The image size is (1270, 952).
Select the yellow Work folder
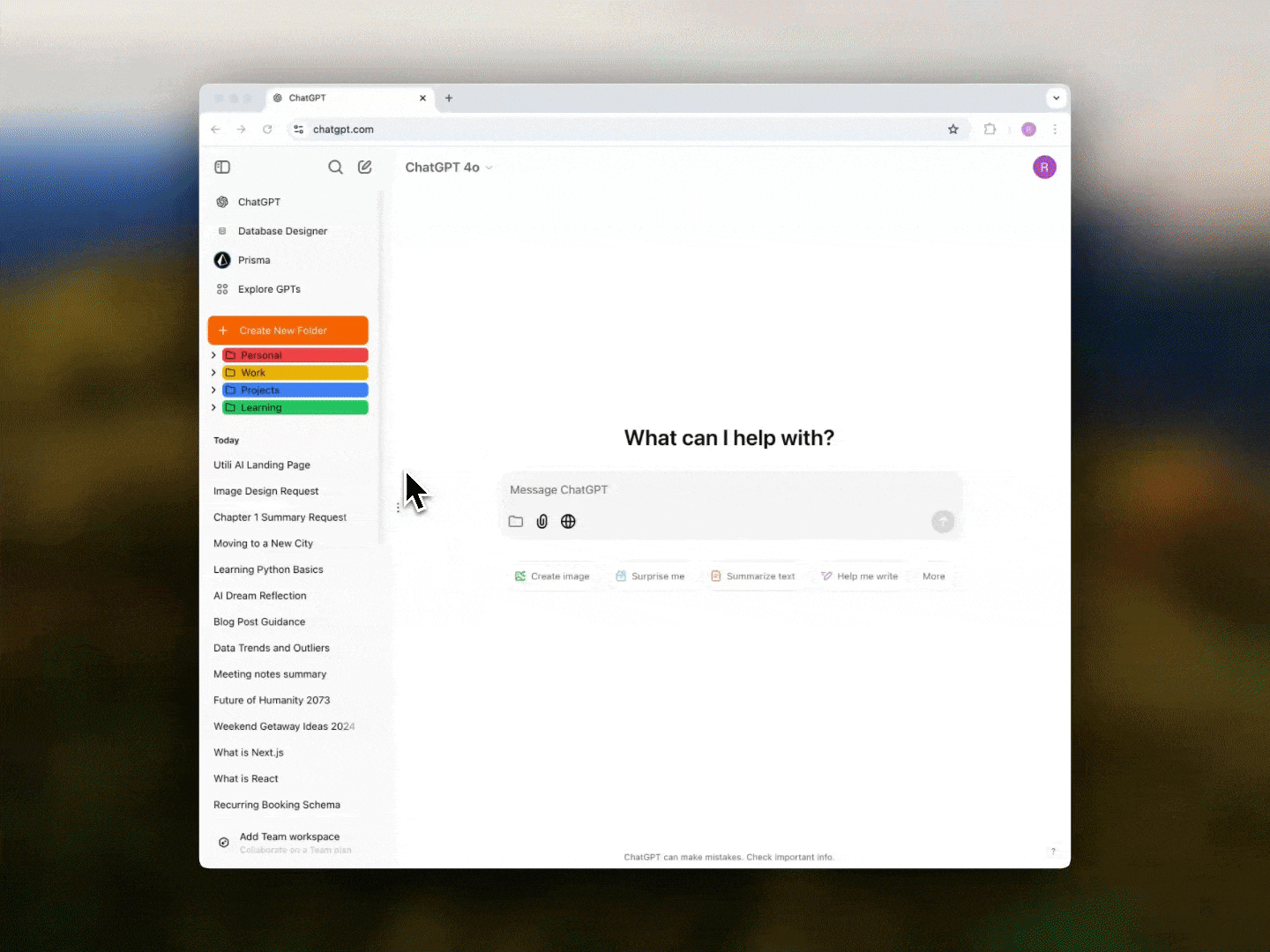(295, 373)
